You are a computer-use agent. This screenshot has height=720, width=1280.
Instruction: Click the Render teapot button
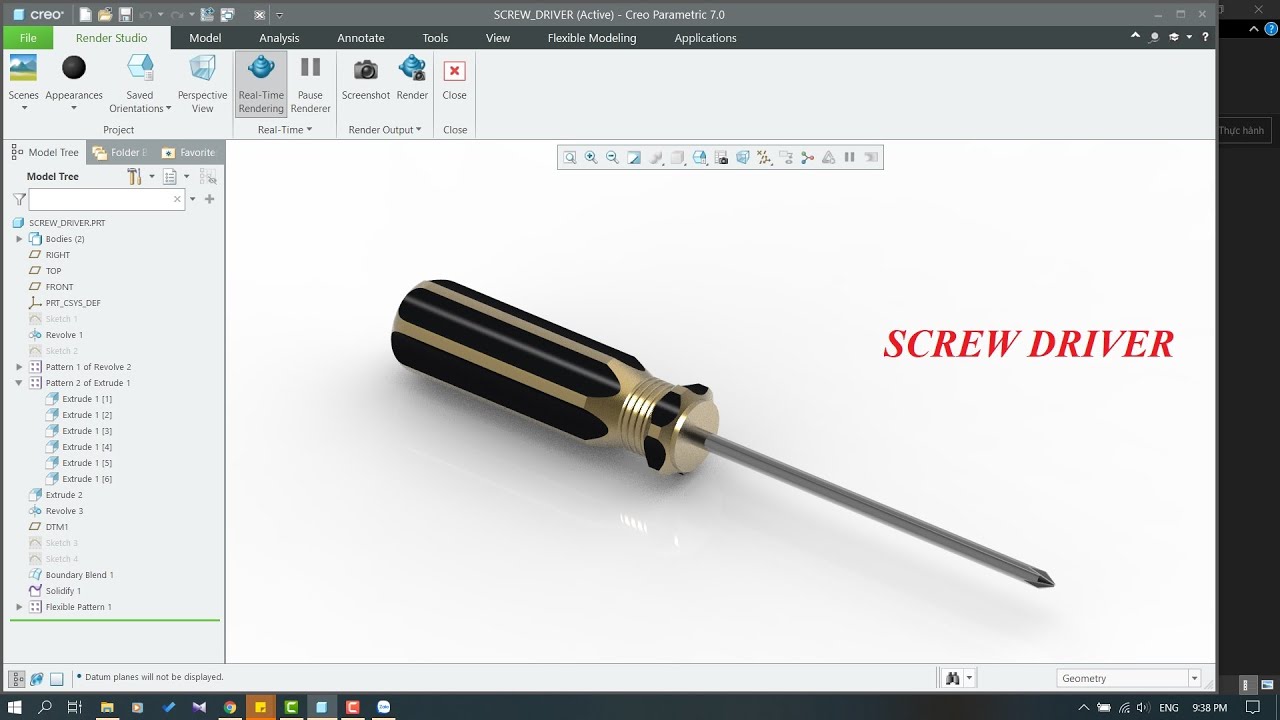(412, 79)
